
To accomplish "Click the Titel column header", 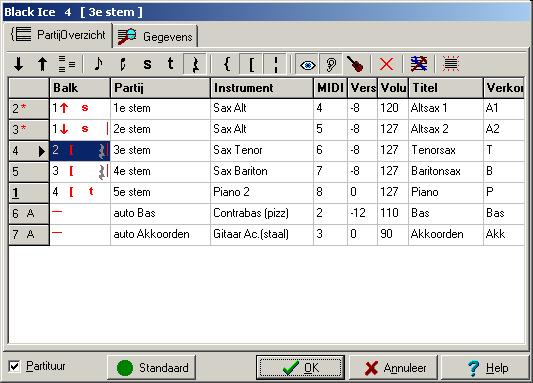I will click(446, 88).
